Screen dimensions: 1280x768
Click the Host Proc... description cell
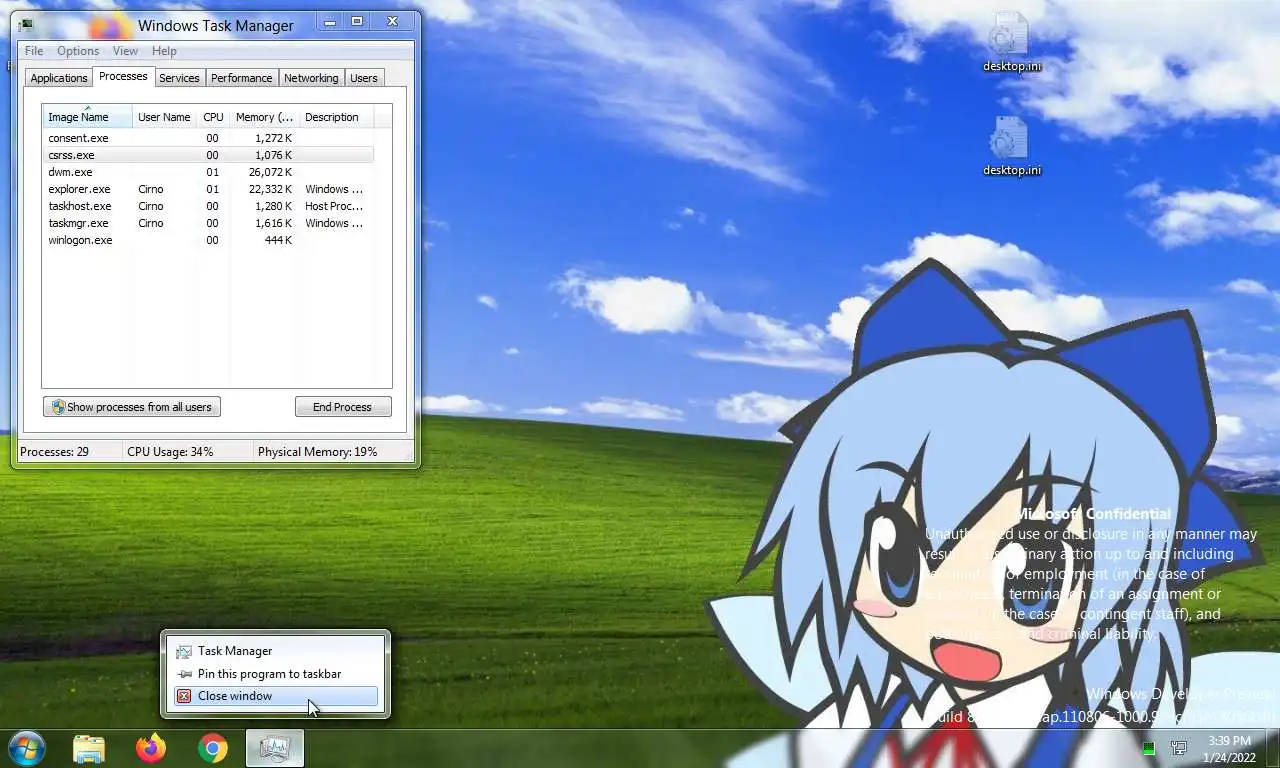pyautogui.click(x=334, y=206)
